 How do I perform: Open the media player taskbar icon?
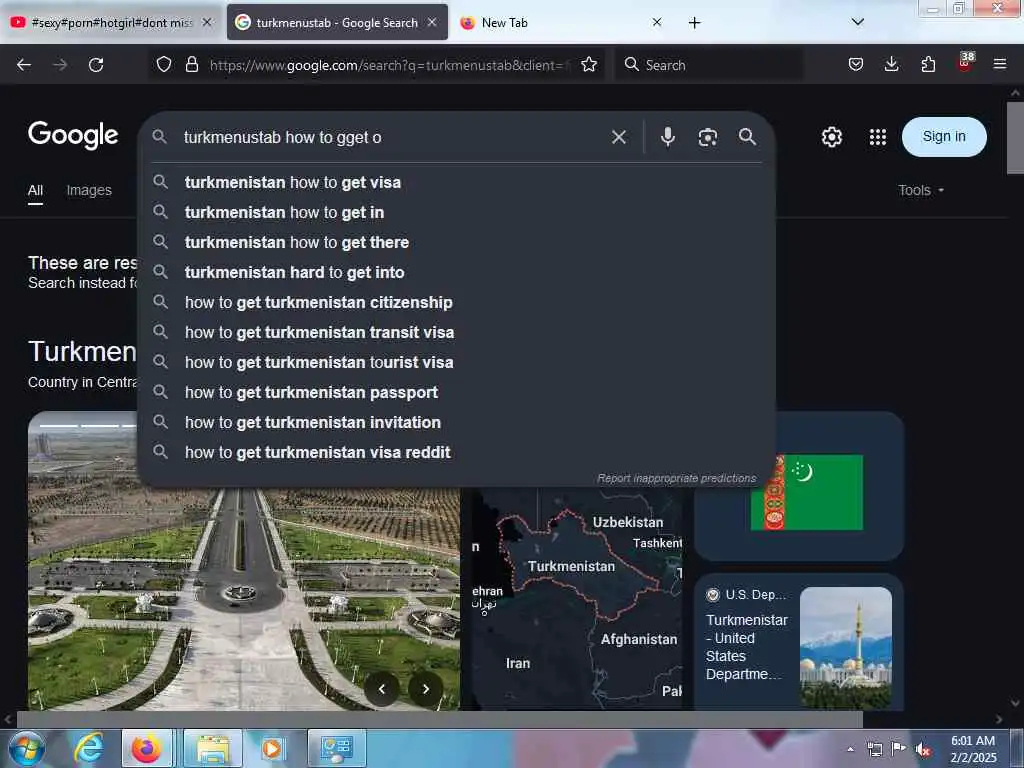272,748
